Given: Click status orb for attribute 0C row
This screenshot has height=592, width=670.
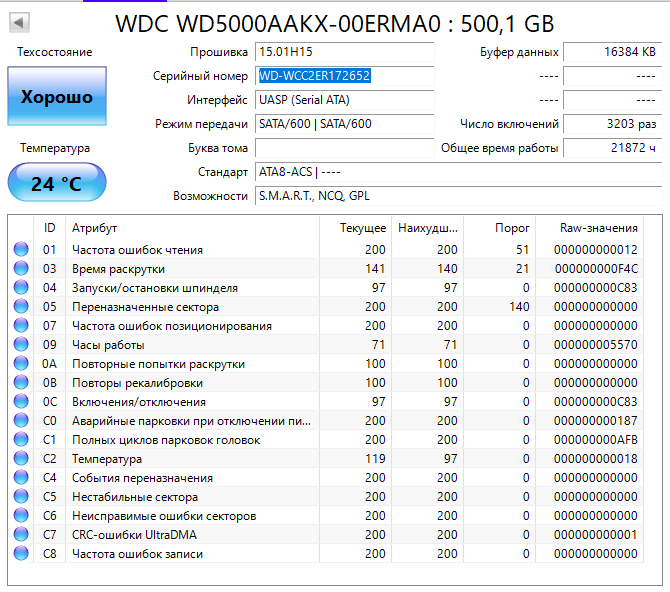Looking at the screenshot, I should [21, 401].
